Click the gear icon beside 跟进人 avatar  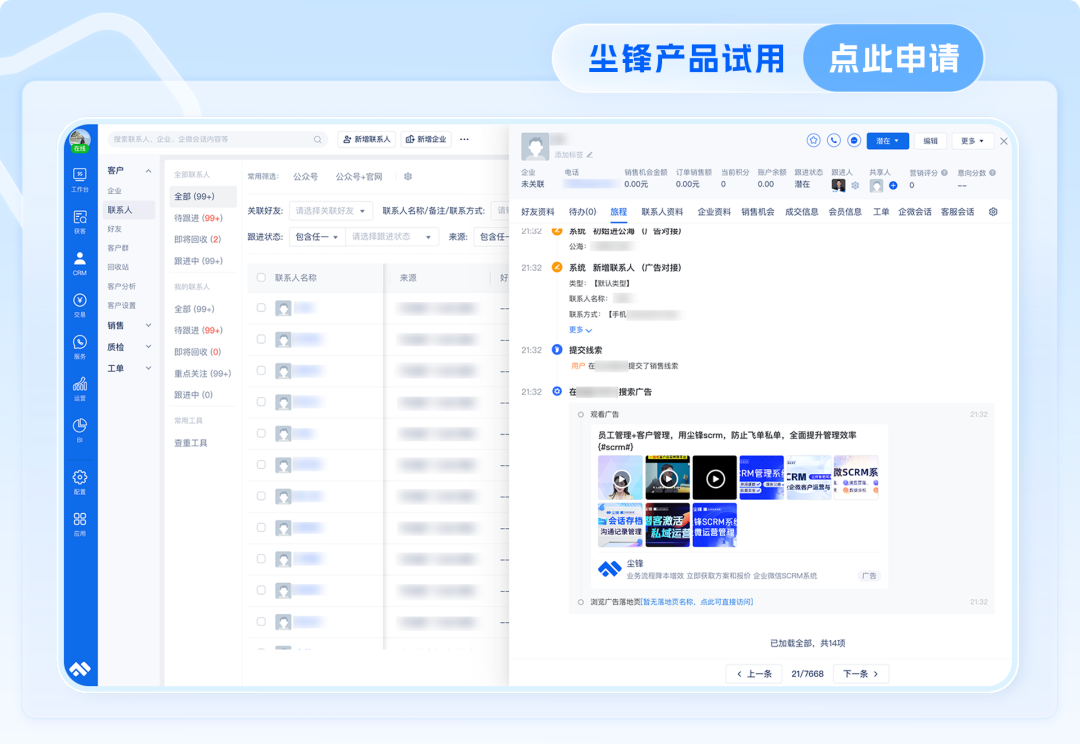pos(855,185)
